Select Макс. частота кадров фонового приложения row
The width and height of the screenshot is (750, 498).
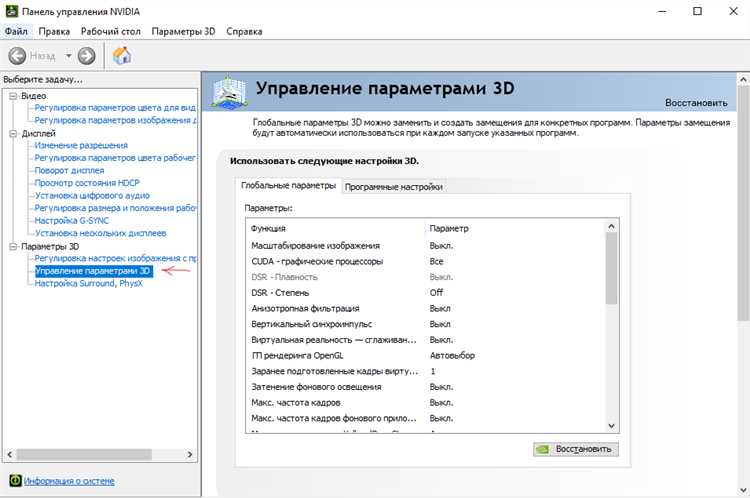(426, 418)
